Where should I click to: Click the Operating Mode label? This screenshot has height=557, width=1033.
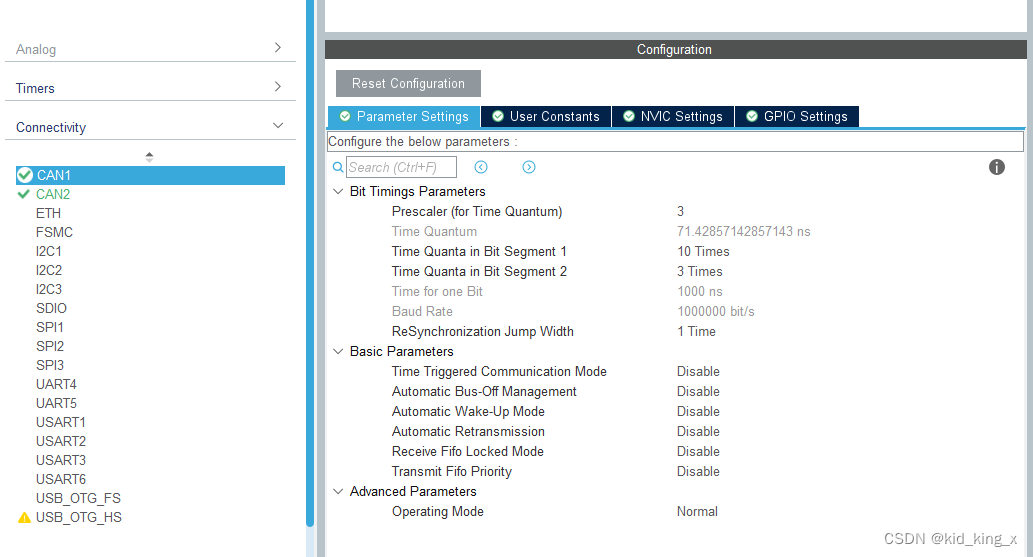[437, 512]
